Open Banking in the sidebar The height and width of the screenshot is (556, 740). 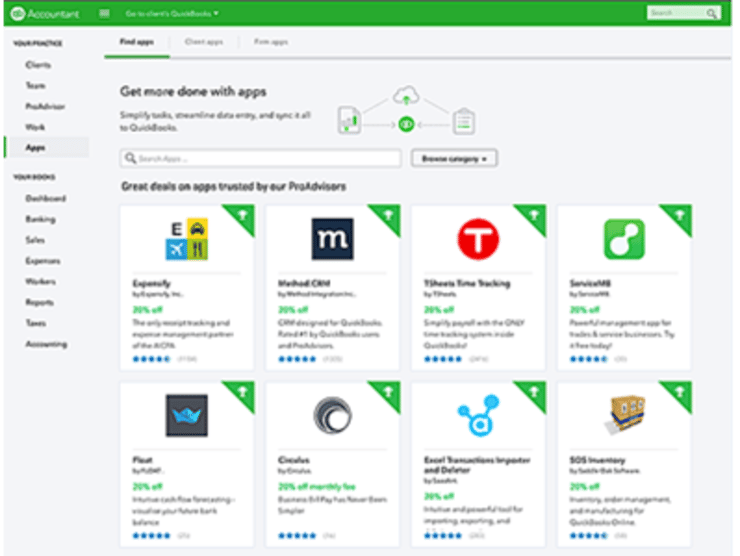click(40, 219)
